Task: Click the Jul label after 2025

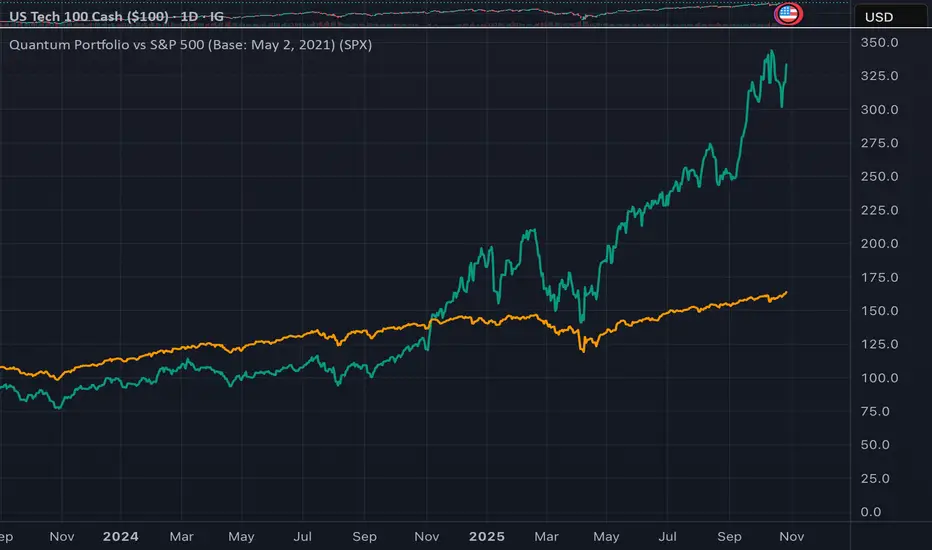Action: pos(667,536)
